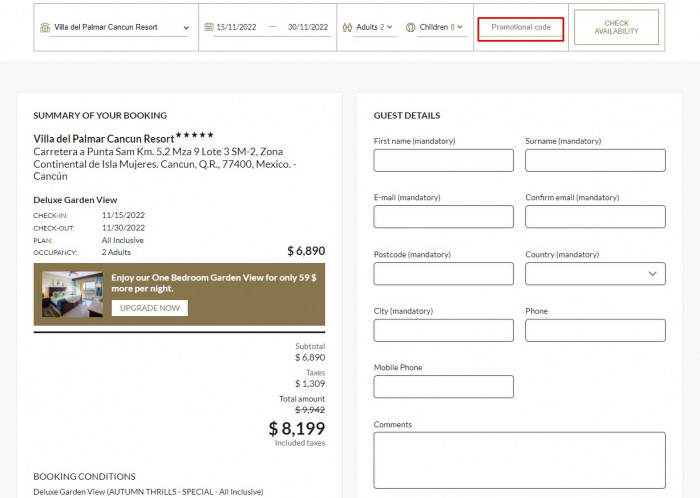Click the adults people icon
This screenshot has width=700, height=498.
pyautogui.click(x=347, y=27)
